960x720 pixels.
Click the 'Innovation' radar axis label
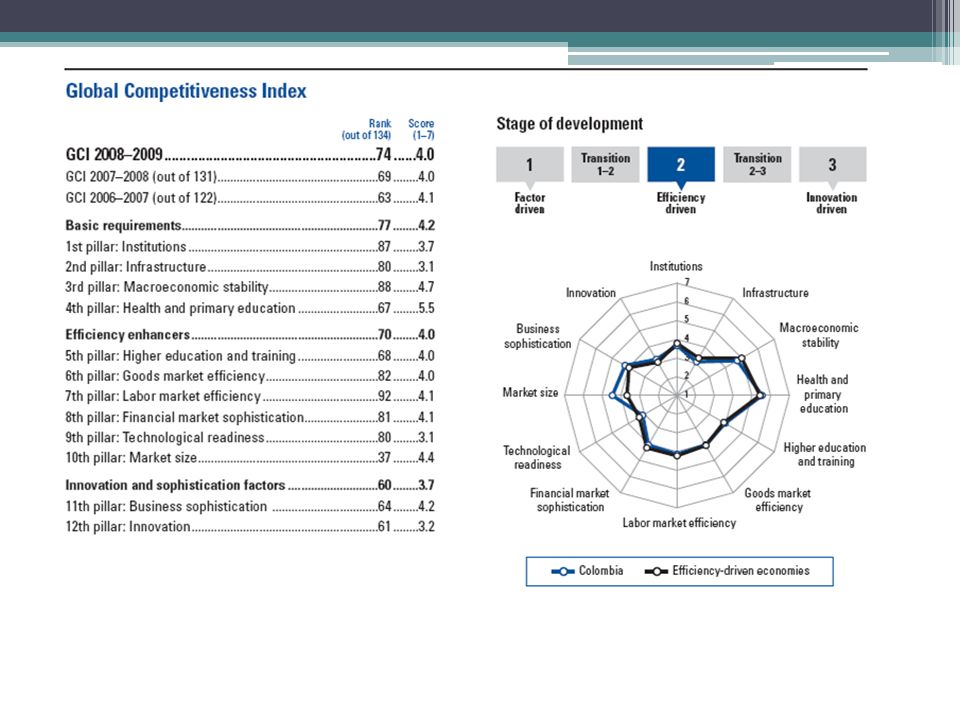tap(591, 293)
